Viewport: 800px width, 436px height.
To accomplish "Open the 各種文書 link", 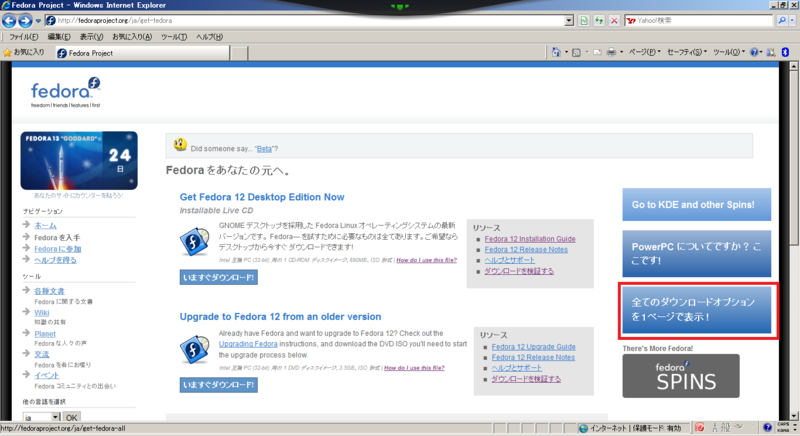I will pyautogui.click(x=49, y=291).
